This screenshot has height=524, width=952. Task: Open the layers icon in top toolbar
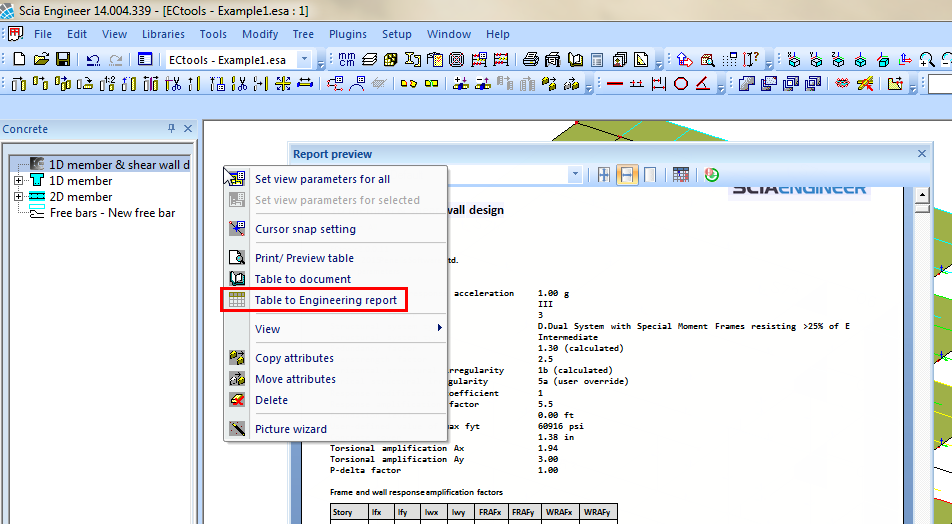point(369,59)
